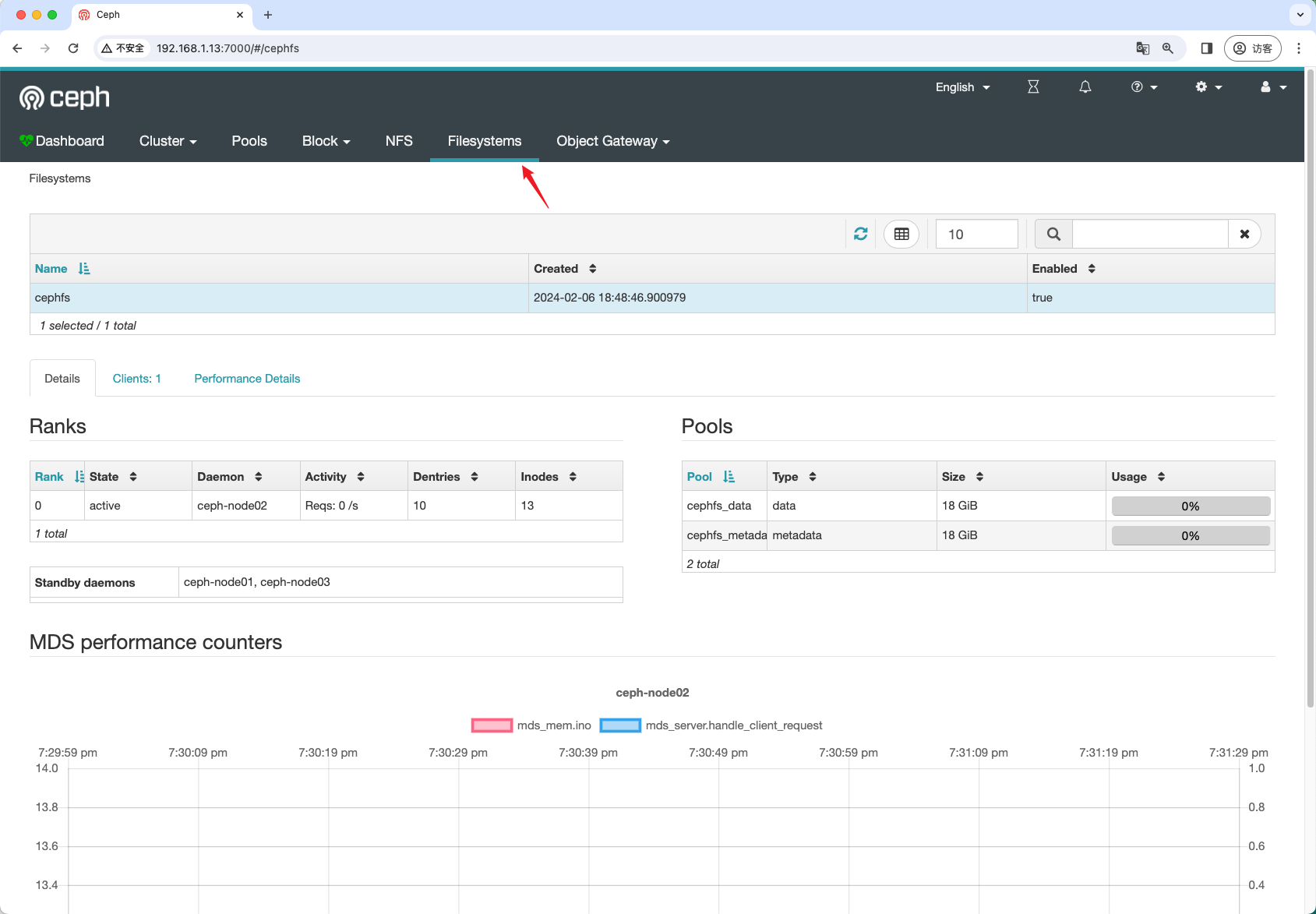Click the table search magnifier icon
The width and height of the screenshot is (1316, 914).
1053,234
